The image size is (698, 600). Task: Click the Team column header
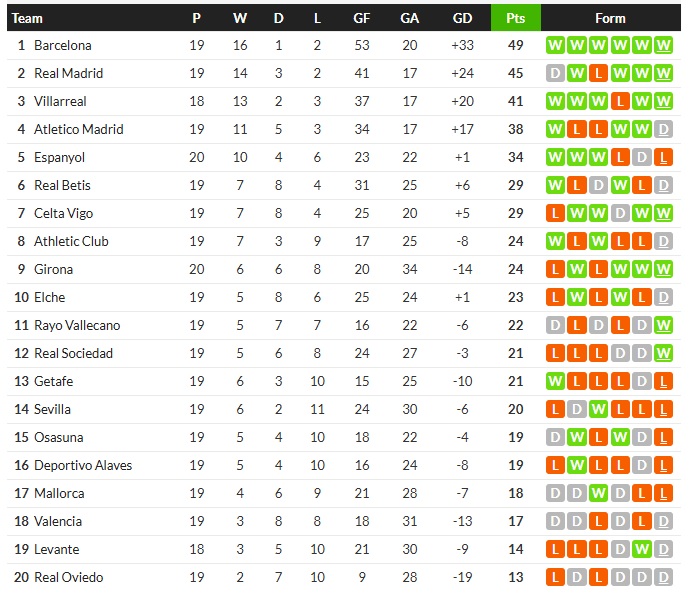[x=28, y=18]
